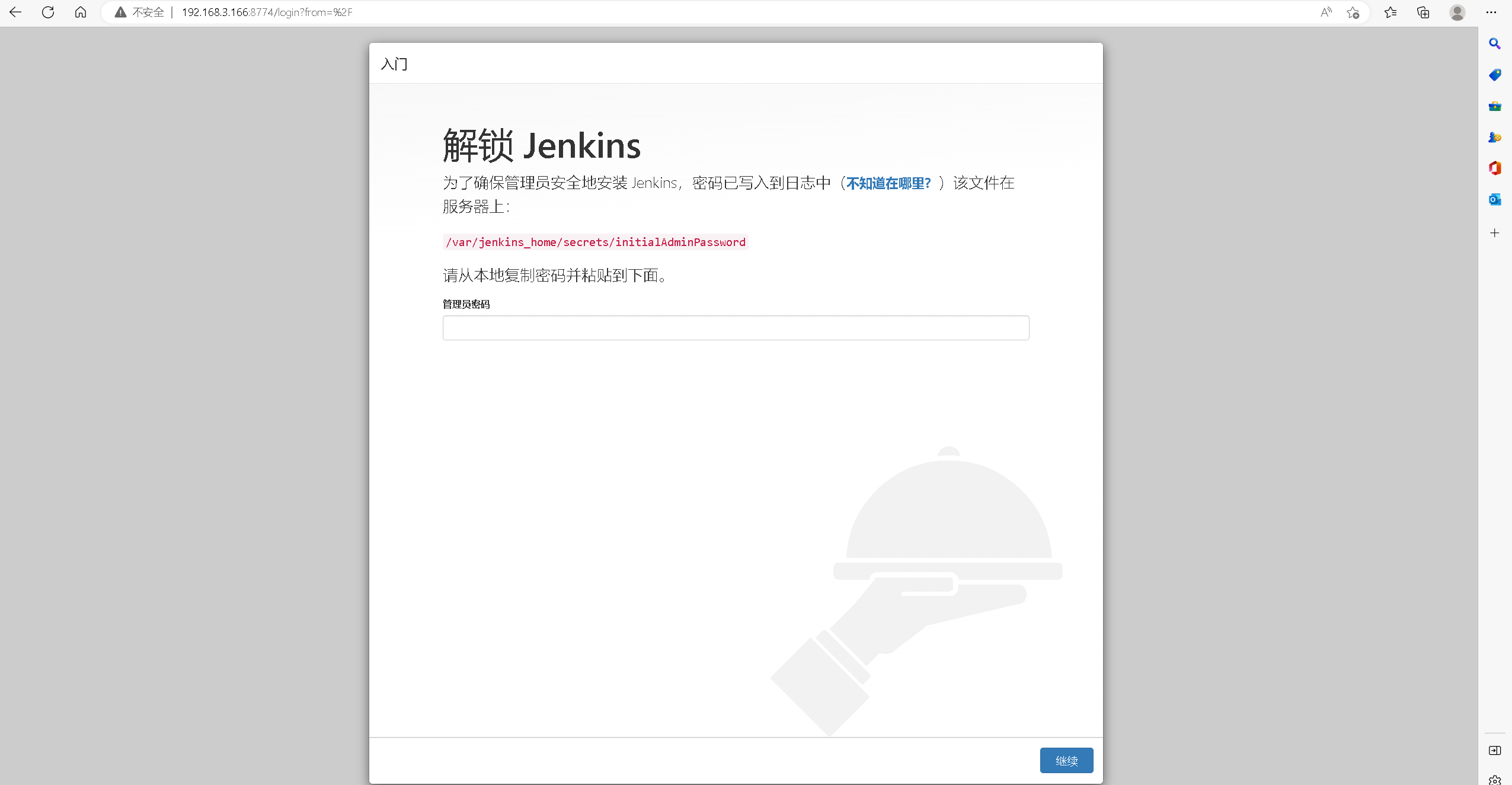Viewport: 1512px width, 785px height.
Task: Open sidebar search
Action: click(1494, 44)
